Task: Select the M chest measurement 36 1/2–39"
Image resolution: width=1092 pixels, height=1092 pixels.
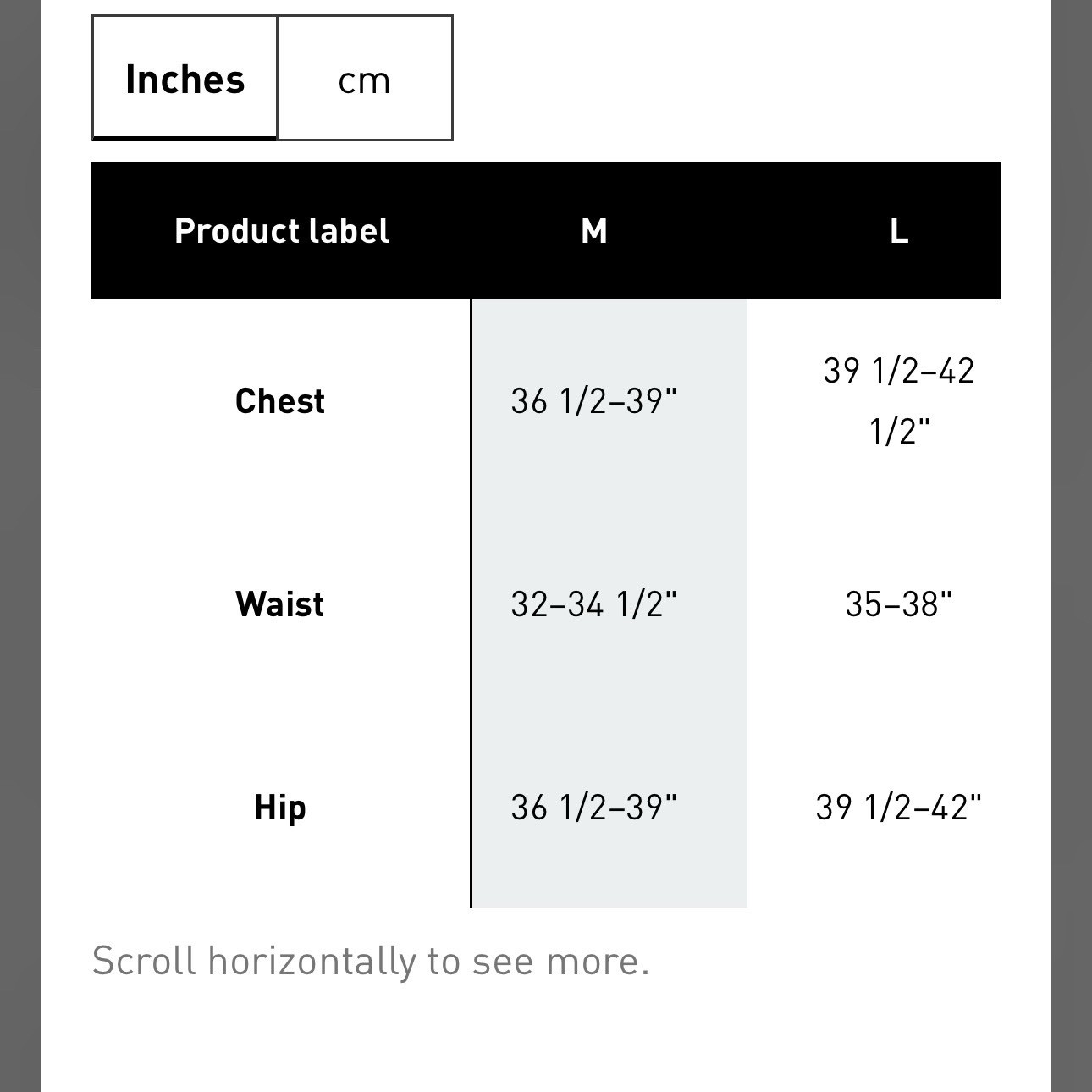Action: pyautogui.click(x=594, y=400)
